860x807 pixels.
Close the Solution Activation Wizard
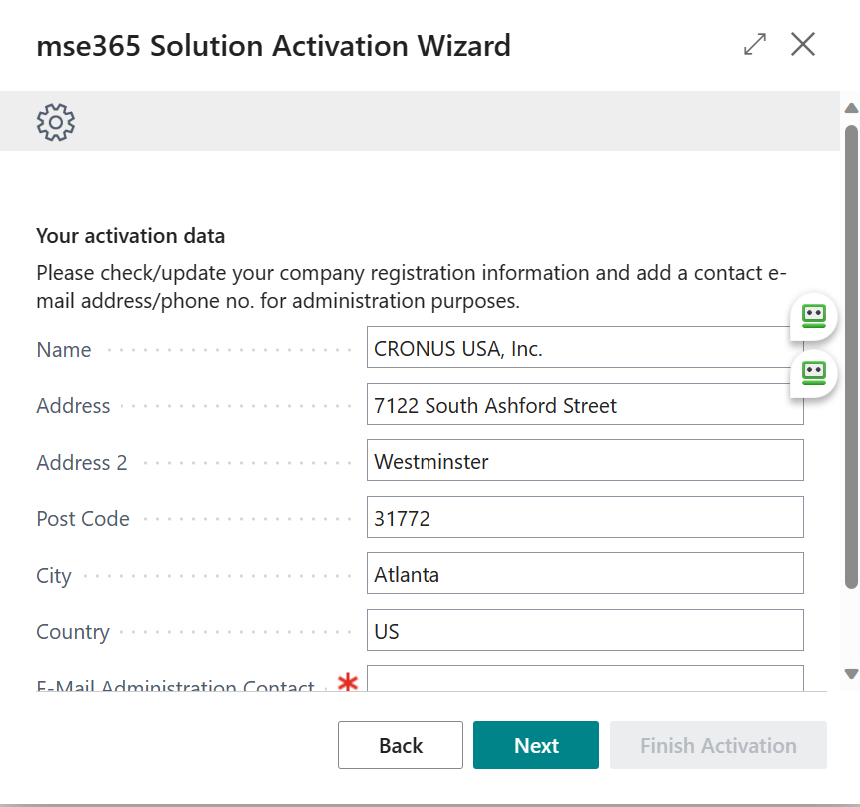point(803,44)
